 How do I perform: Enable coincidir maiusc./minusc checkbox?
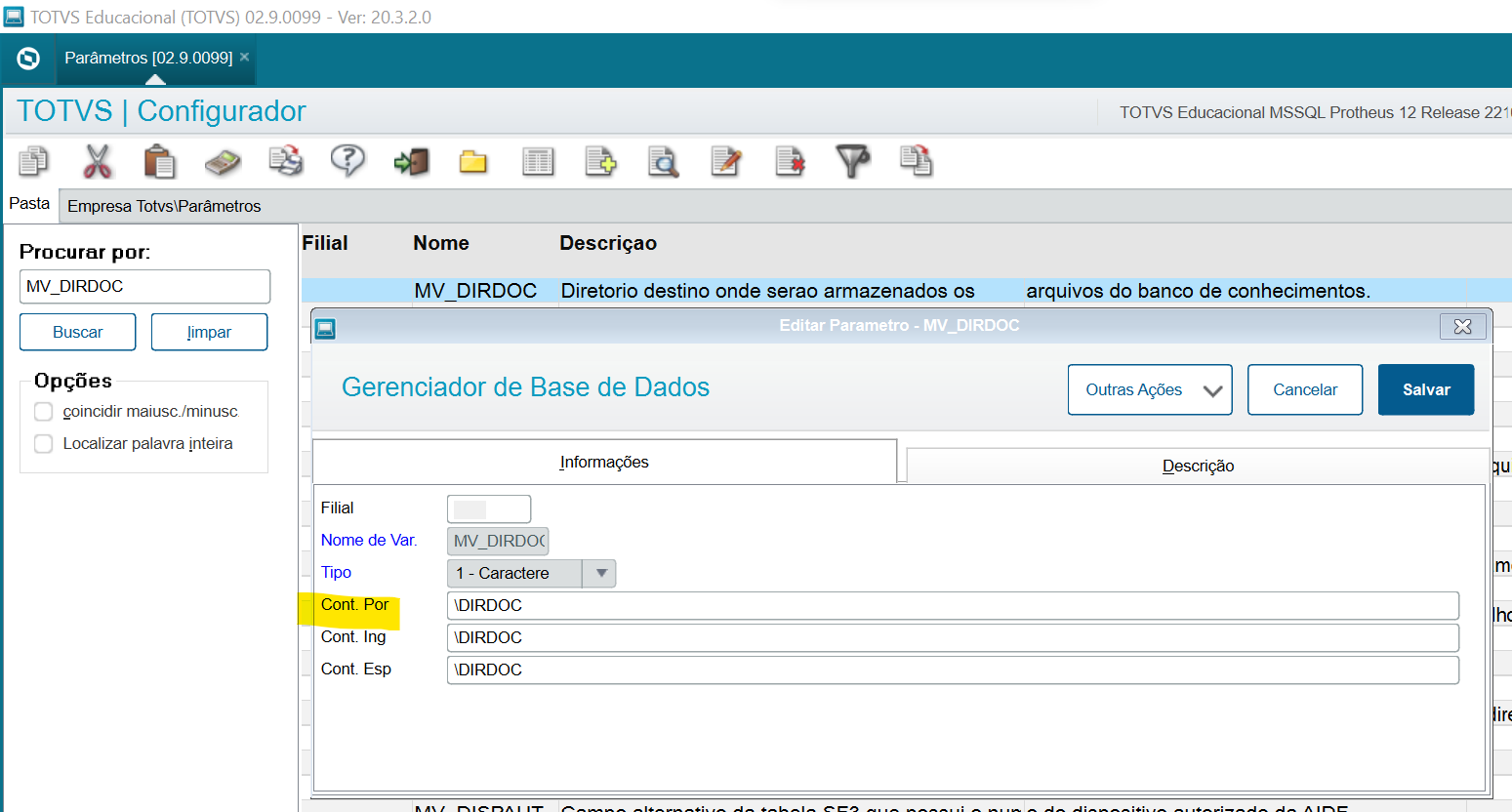coord(44,412)
